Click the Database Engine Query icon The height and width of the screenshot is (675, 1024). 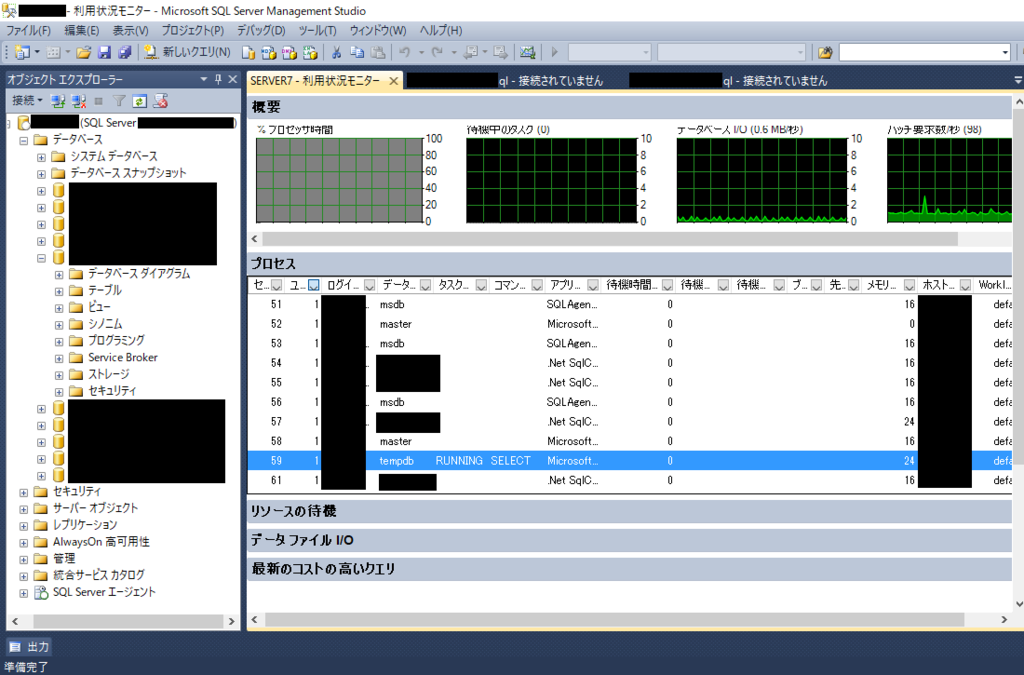tap(248, 52)
